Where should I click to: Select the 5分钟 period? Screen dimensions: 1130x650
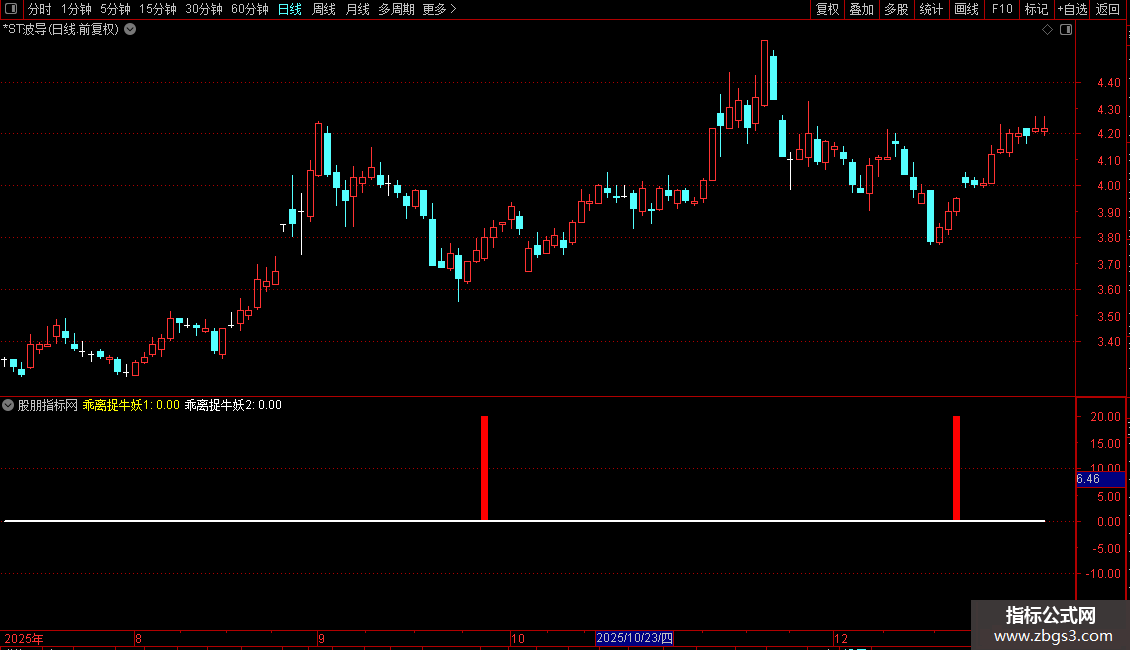[115, 9]
